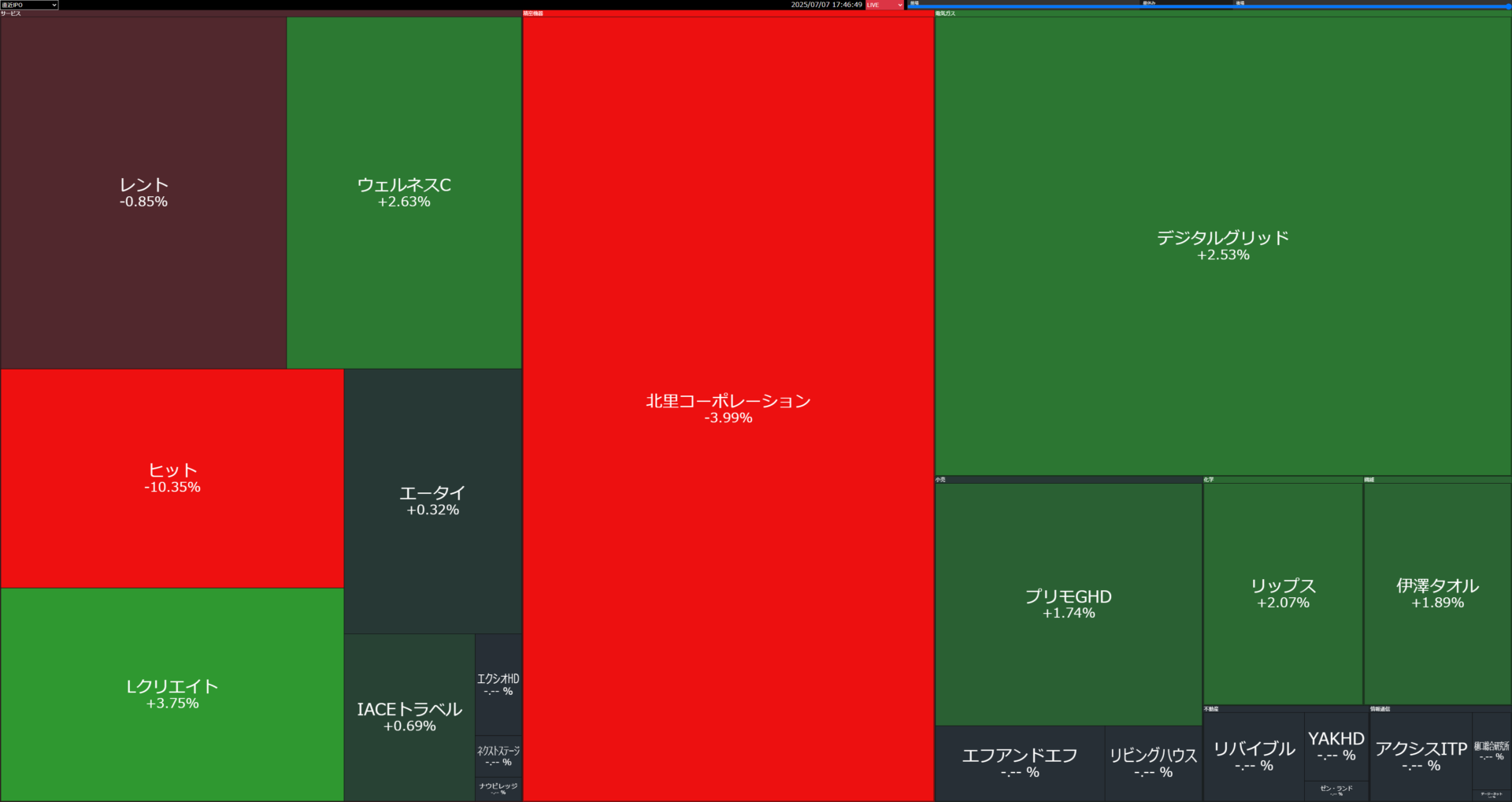Select the 伊澤タオル tile
Viewport: 1512px width, 802px height.
tap(1437, 593)
